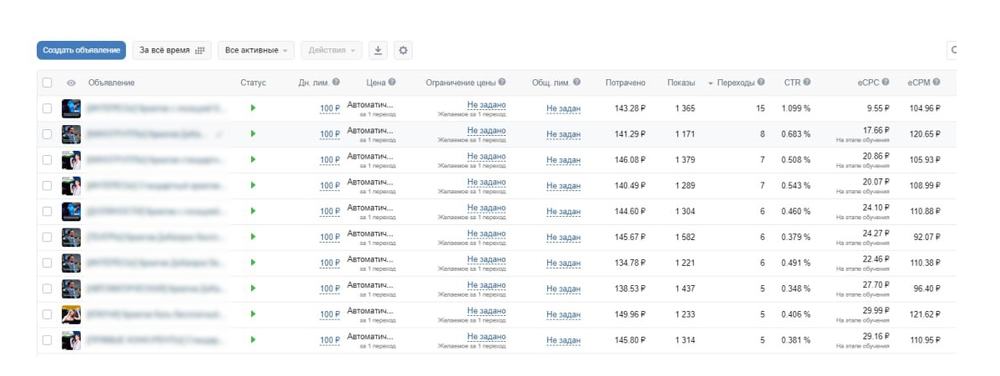Check the ad with 144.60 ₽ spent
The width and height of the screenshot is (1000, 376).
pos(47,211)
